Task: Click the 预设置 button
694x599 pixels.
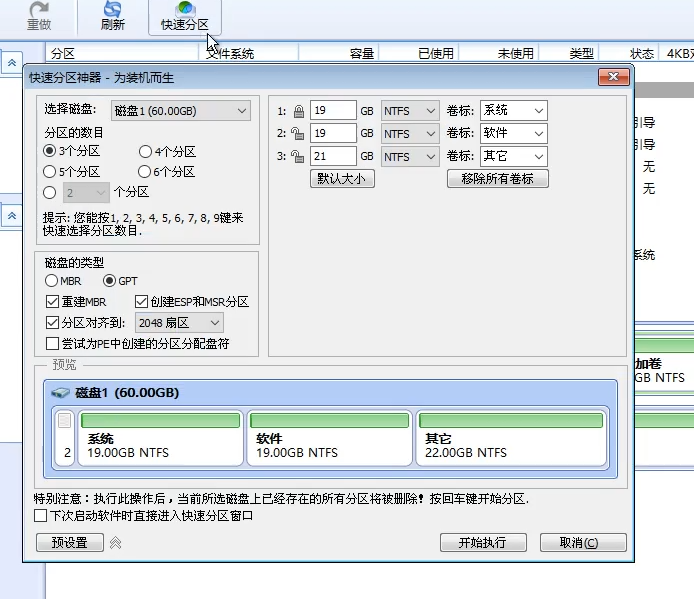Action: 70,542
